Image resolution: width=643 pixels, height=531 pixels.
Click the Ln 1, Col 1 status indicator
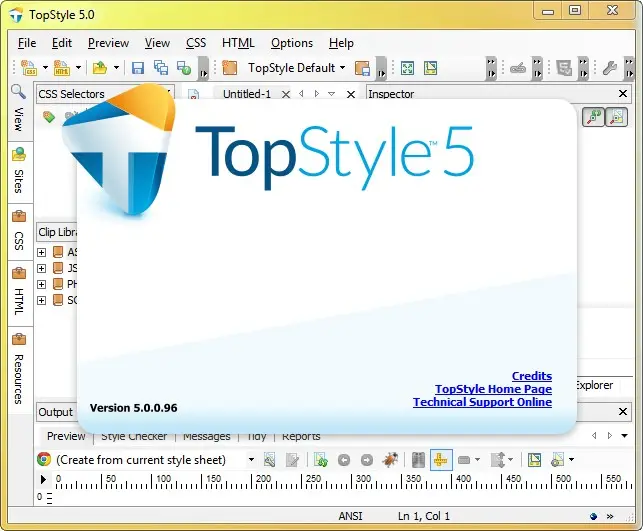click(x=424, y=516)
